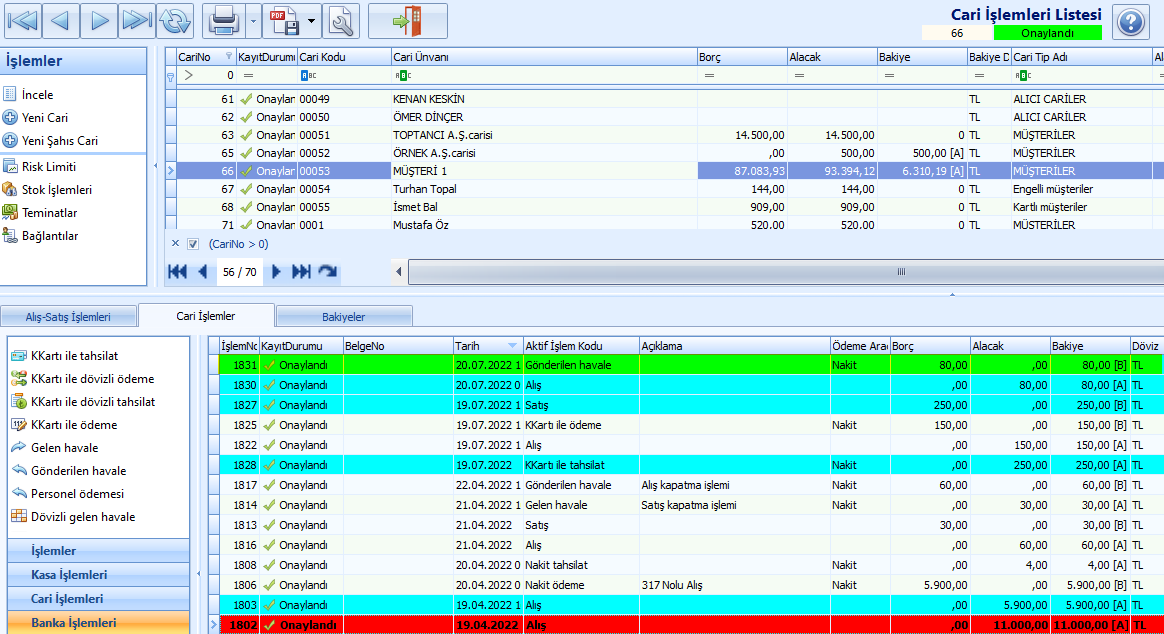Export to PDF via save icon
This screenshot has height=634, width=1164.
284,21
